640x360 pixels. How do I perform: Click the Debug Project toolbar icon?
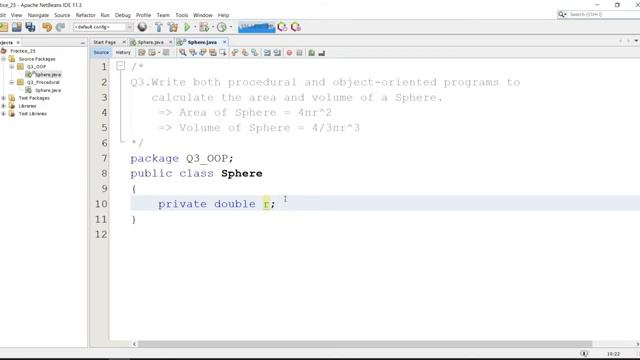(x=204, y=27)
